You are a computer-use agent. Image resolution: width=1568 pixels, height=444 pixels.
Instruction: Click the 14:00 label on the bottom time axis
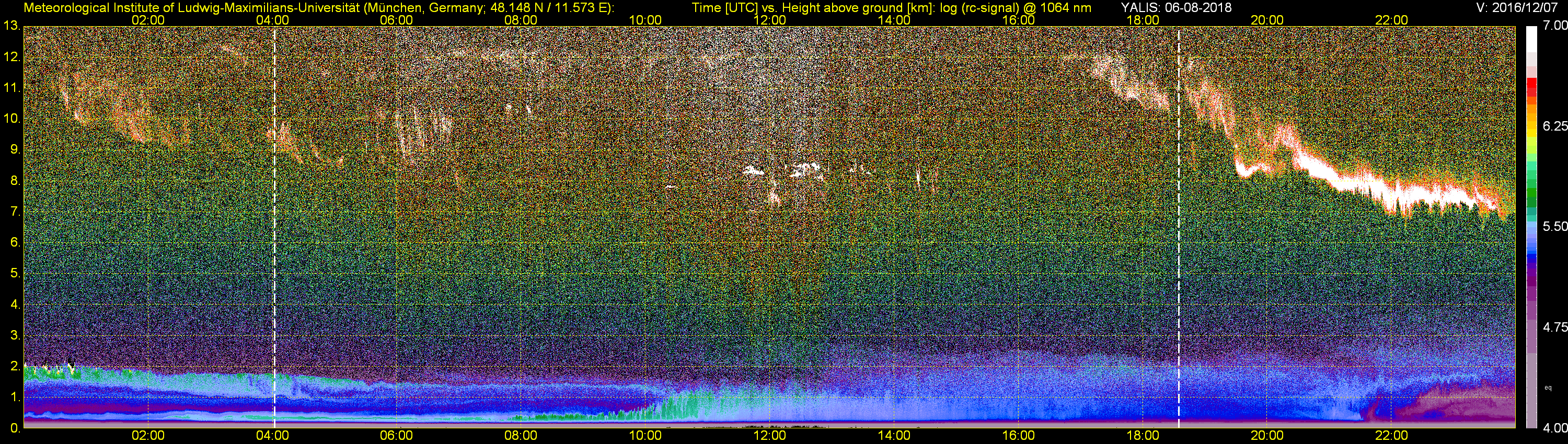pos(894,436)
